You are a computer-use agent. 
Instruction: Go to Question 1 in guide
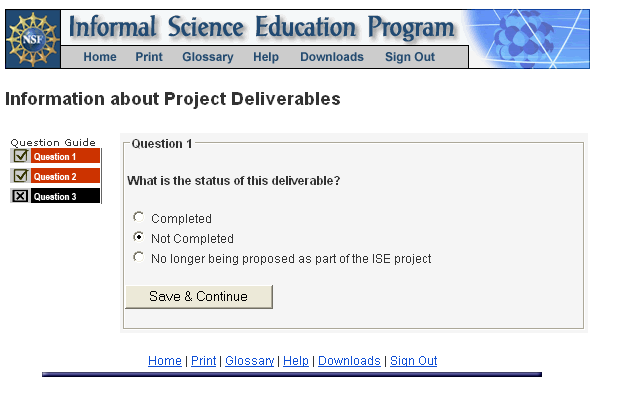point(65,156)
